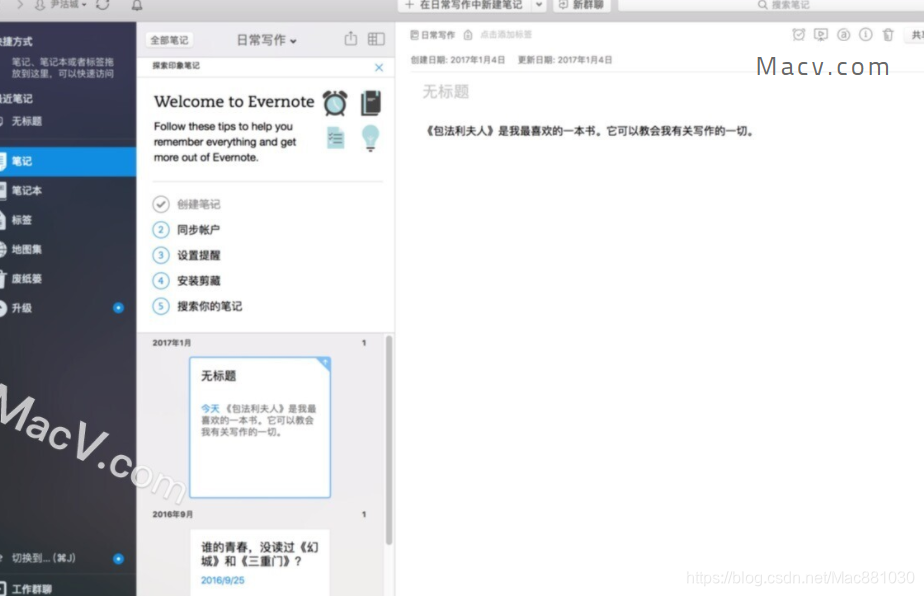Click the updated date 更新日期
Screen dimensions: 924x596
[565, 60]
